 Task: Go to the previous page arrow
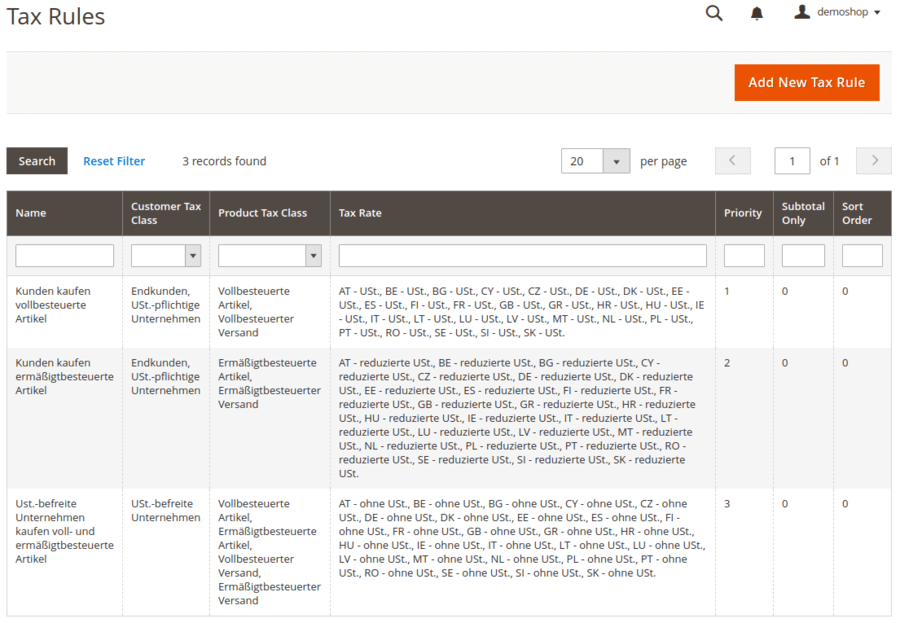point(732,161)
